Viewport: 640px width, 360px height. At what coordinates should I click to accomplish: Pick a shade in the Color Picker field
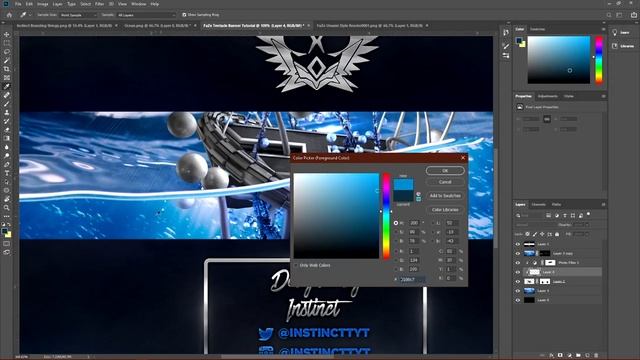(x=336, y=216)
